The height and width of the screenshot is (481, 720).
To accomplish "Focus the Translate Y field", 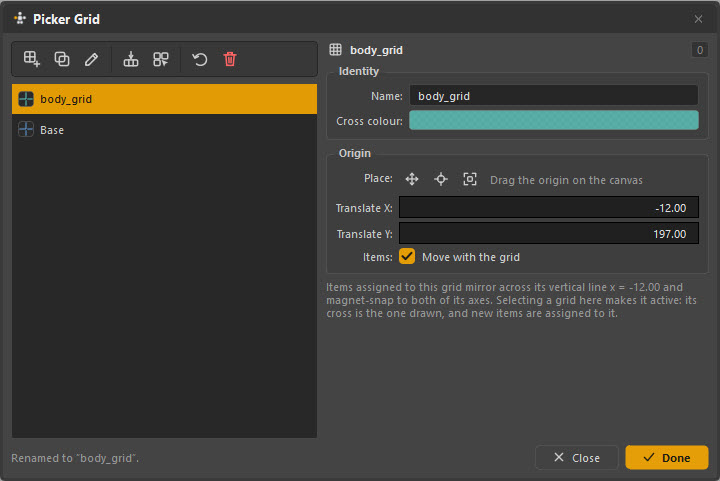I will tap(549, 234).
